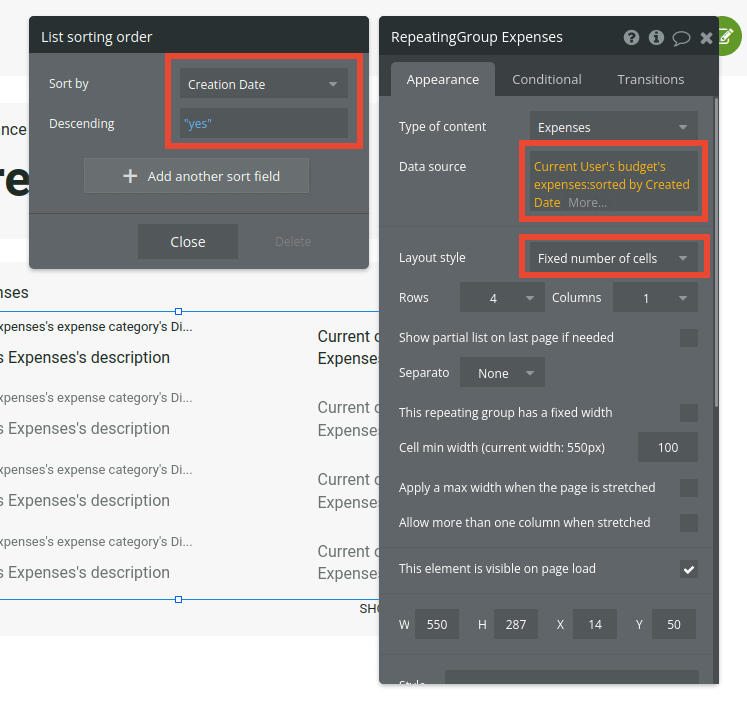Click the Delete button in sorting dialog
The width and height of the screenshot is (747, 702).
pos(293,242)
